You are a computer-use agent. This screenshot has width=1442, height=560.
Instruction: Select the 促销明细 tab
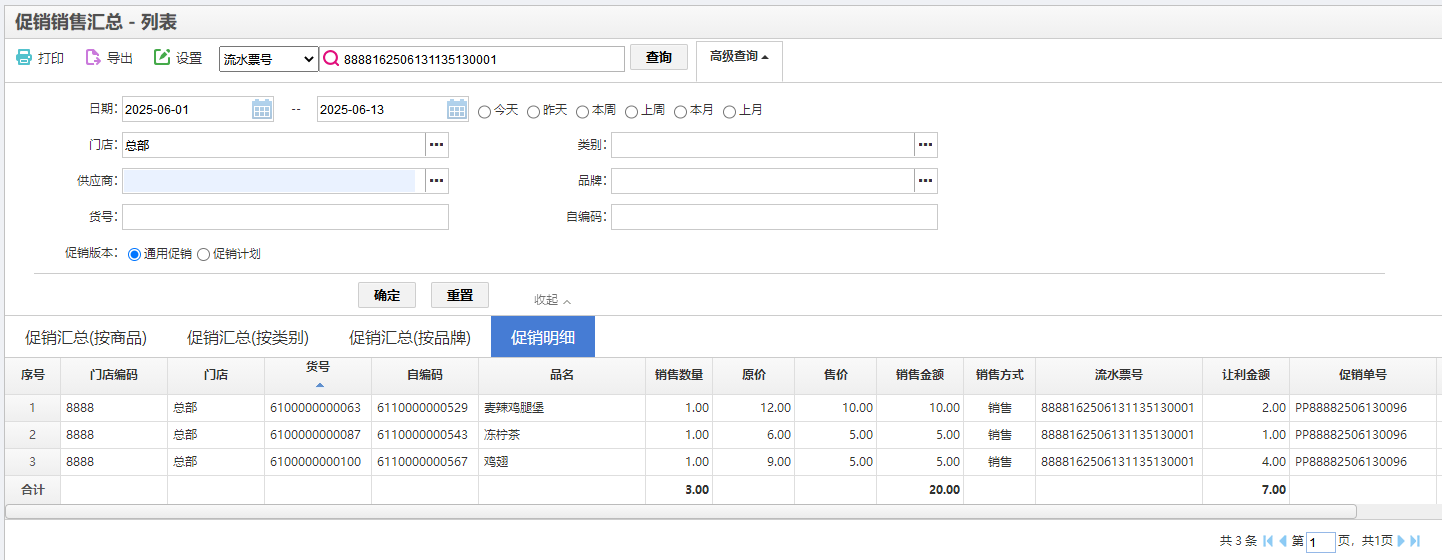(543, 337)
